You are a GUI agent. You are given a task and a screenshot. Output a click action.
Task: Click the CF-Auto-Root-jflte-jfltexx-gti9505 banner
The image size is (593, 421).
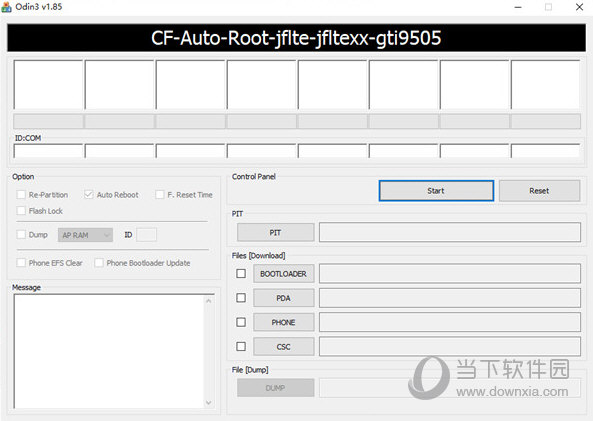tap(296, 38)
